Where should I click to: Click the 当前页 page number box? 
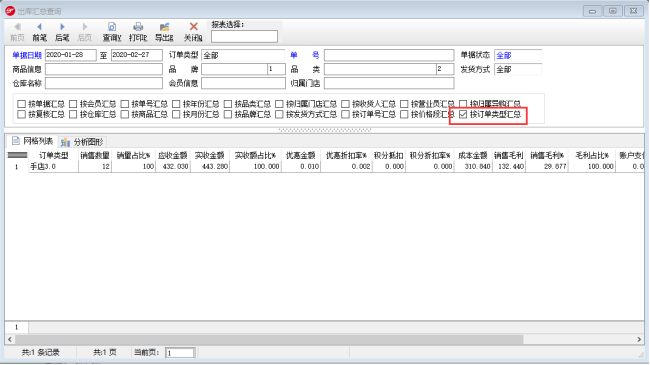(x=180, y=353)
